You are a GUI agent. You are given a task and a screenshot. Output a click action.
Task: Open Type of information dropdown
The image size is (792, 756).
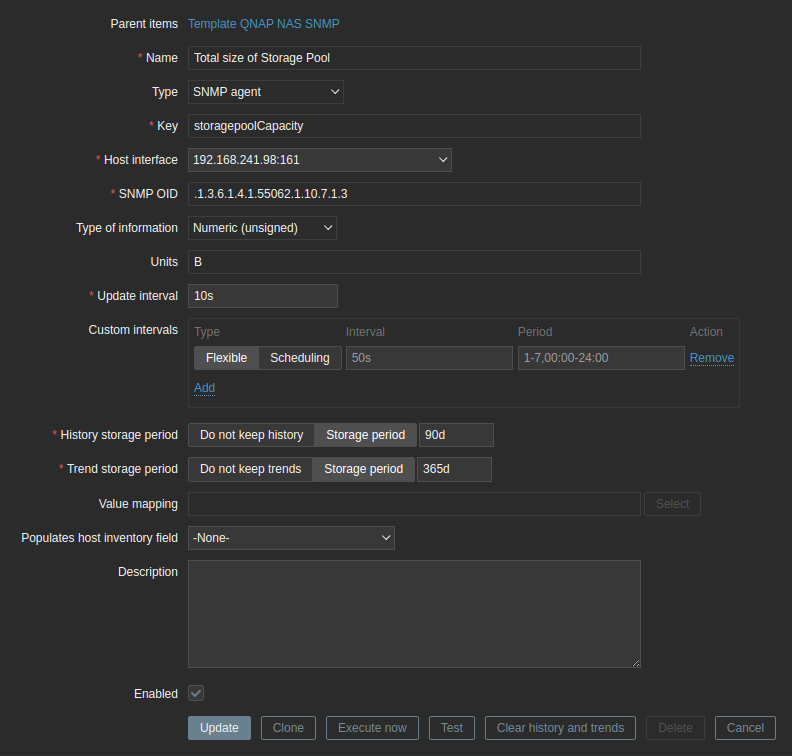[x=262, y=228]
